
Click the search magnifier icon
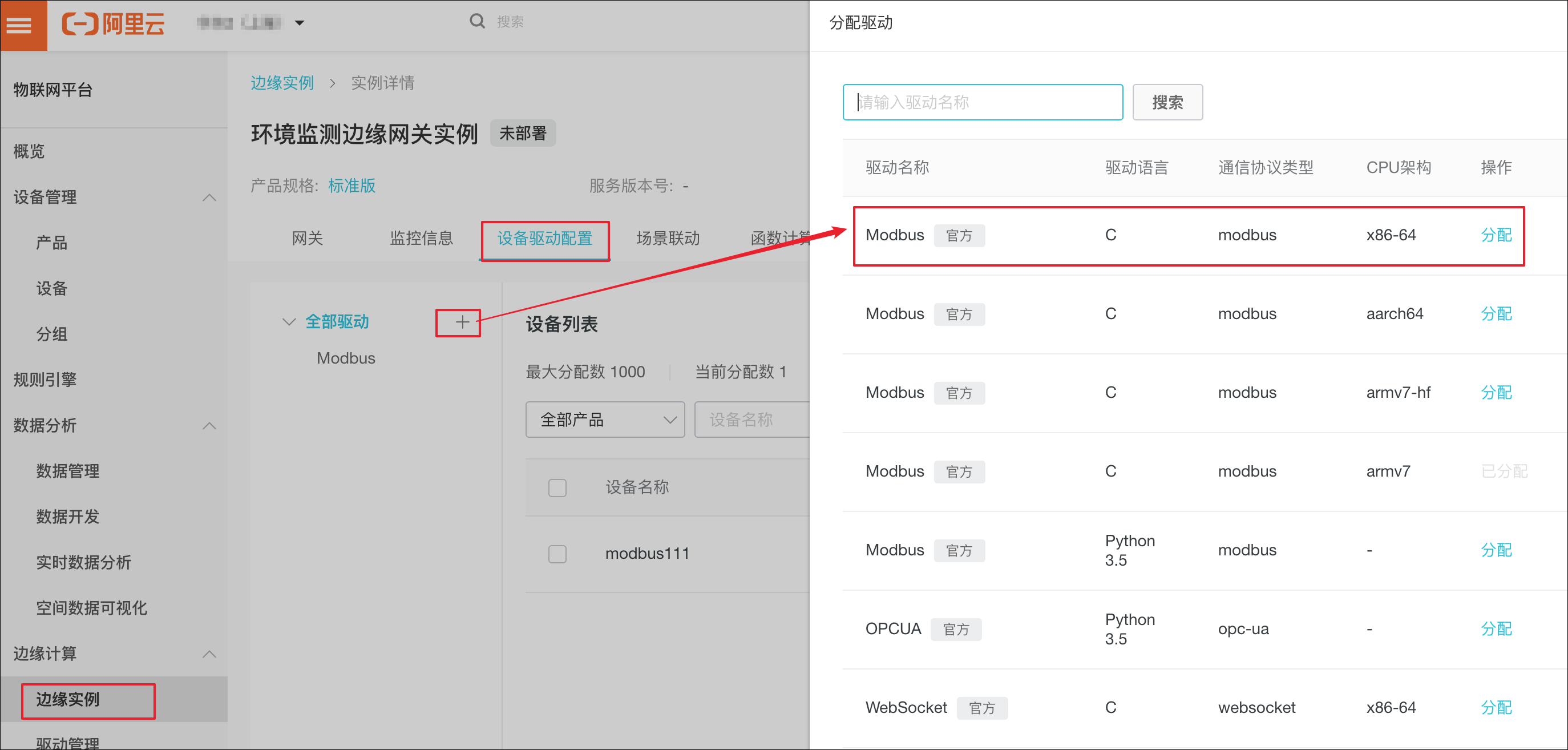[x=477, y=21]
